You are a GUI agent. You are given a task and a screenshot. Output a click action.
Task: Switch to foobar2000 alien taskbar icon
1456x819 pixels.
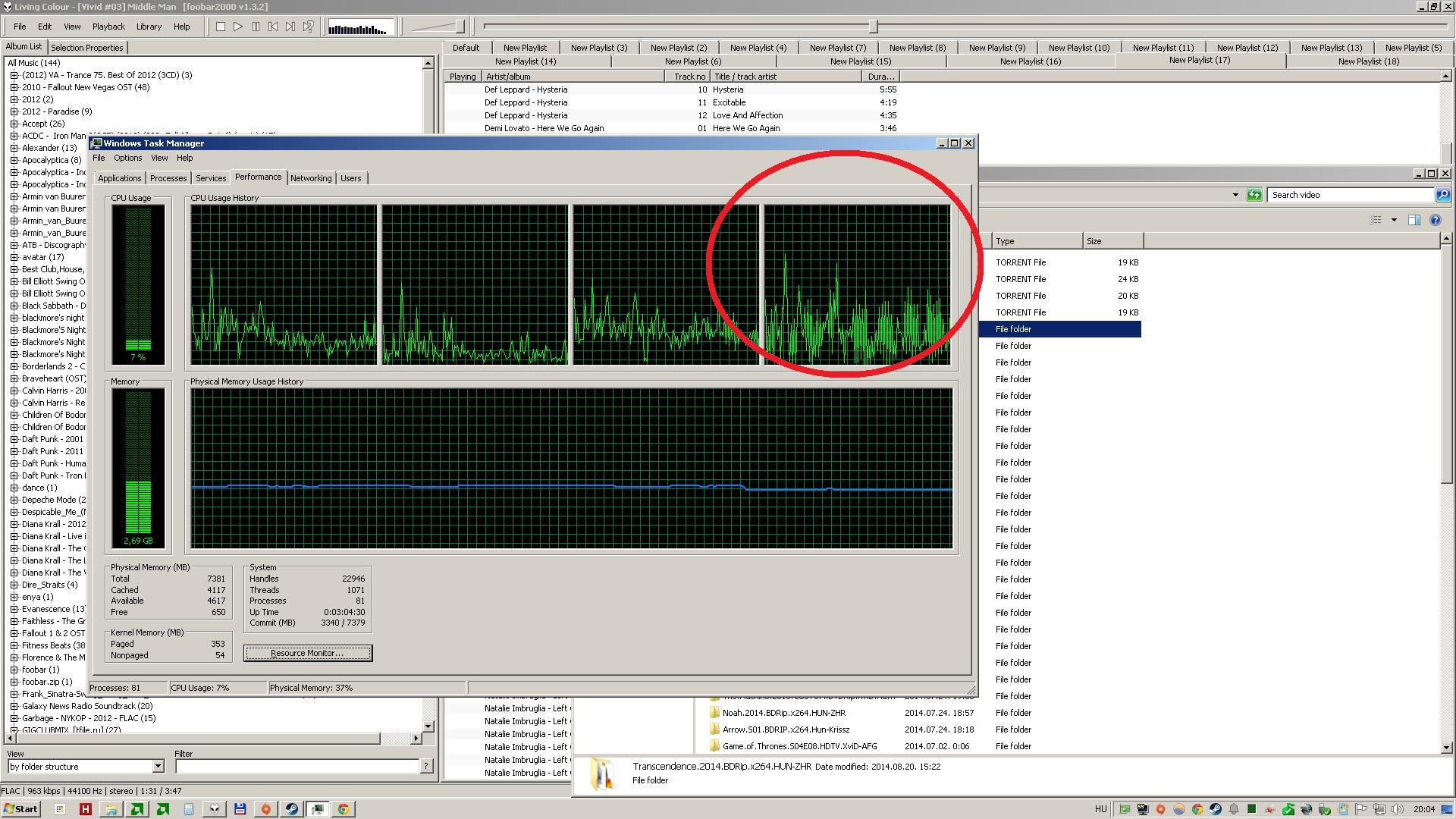click(x=215, y=809)
